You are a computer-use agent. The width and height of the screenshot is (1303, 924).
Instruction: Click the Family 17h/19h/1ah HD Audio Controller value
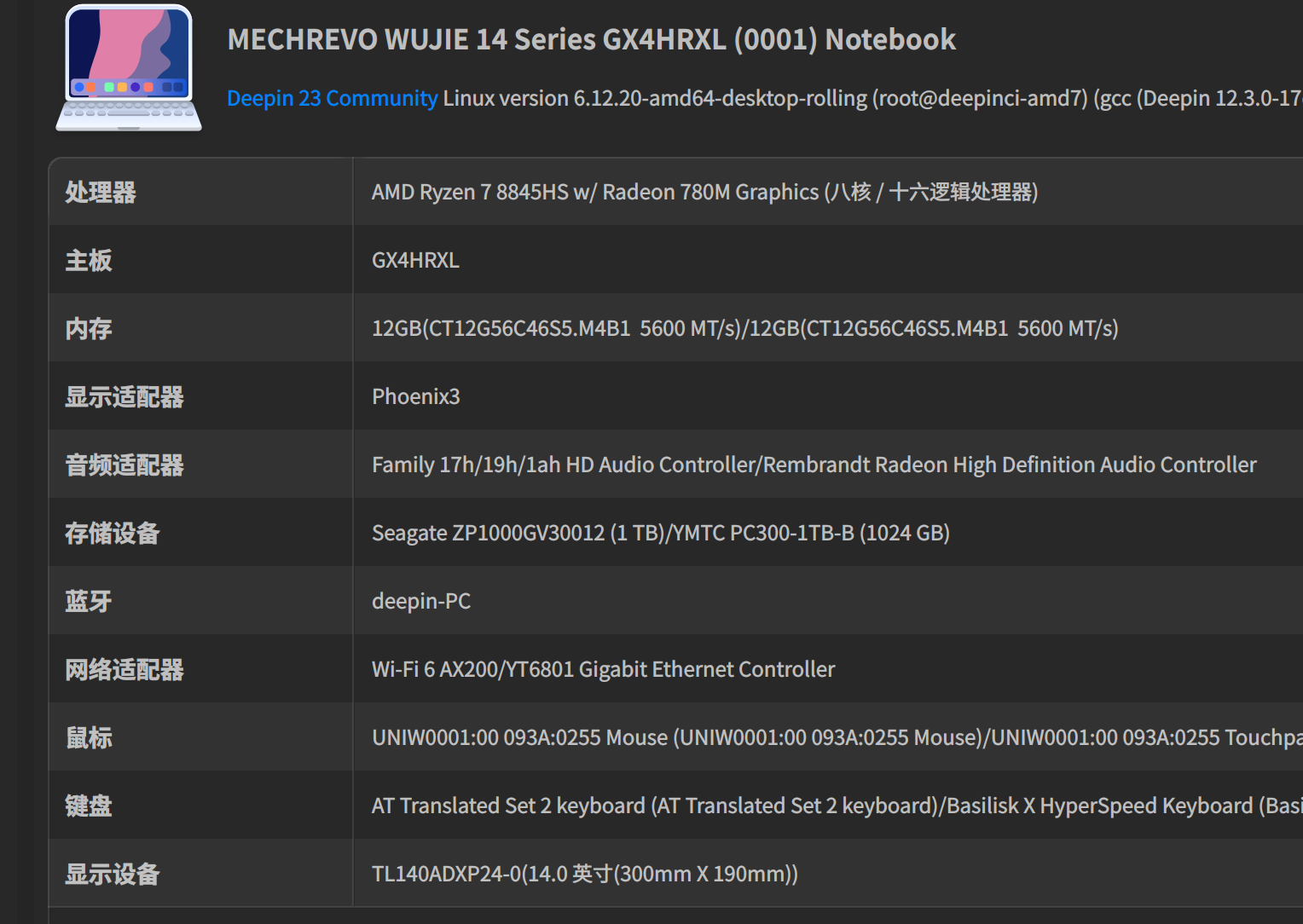(814, 465)
